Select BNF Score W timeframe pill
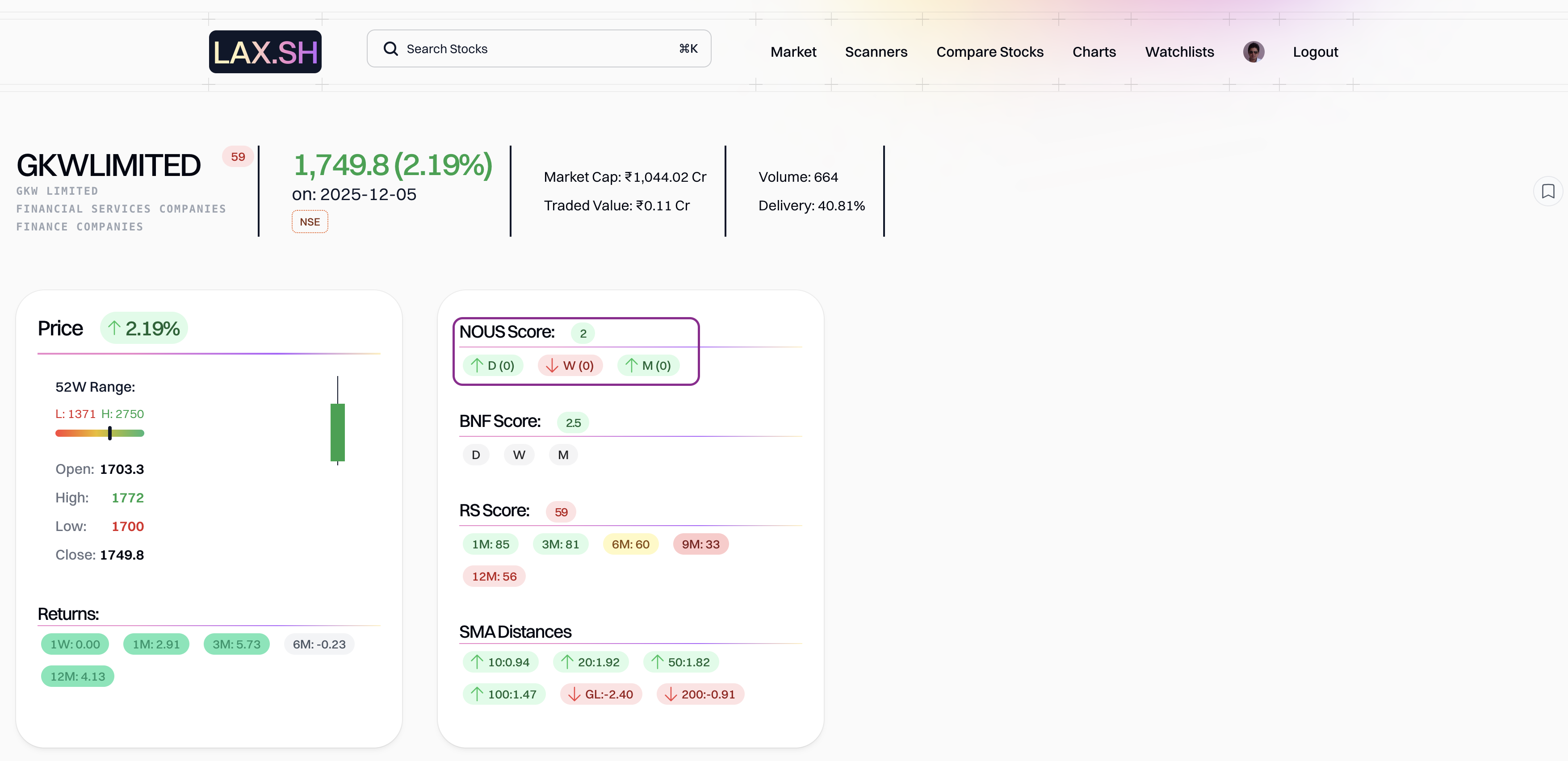1568x761 pixels. (x=519, y=455)
